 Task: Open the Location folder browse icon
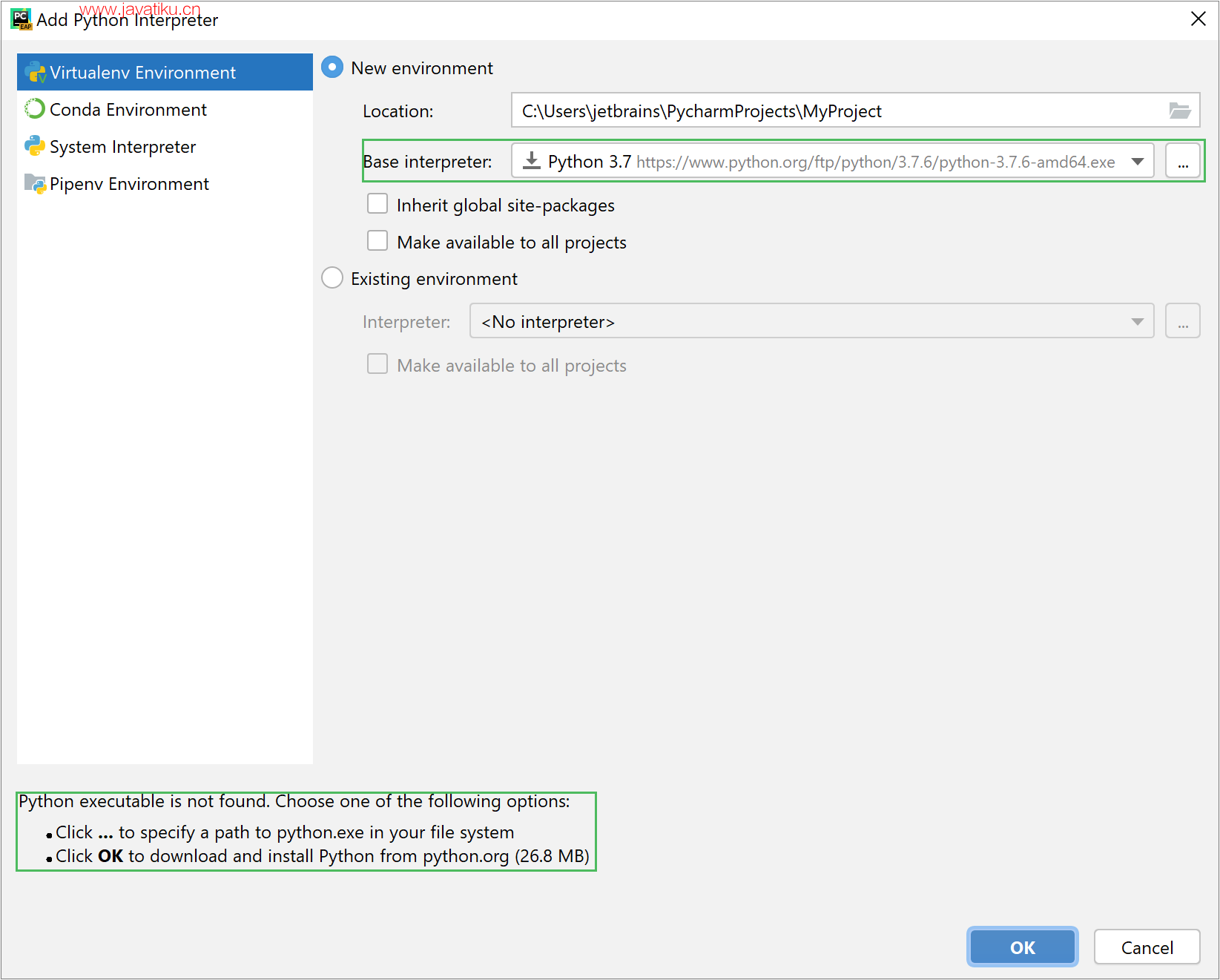coord(1179,111)
